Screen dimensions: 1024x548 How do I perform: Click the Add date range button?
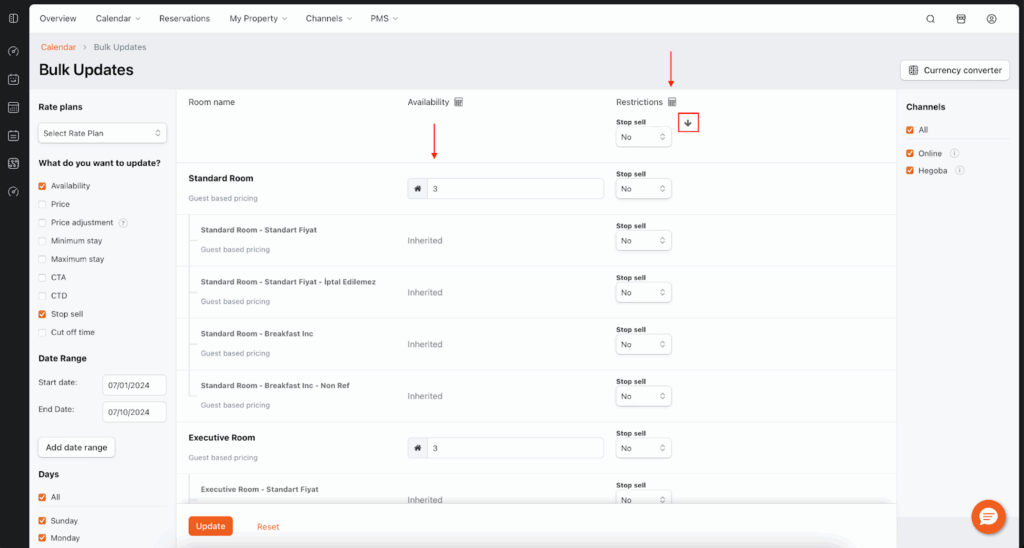pos(77,447)
